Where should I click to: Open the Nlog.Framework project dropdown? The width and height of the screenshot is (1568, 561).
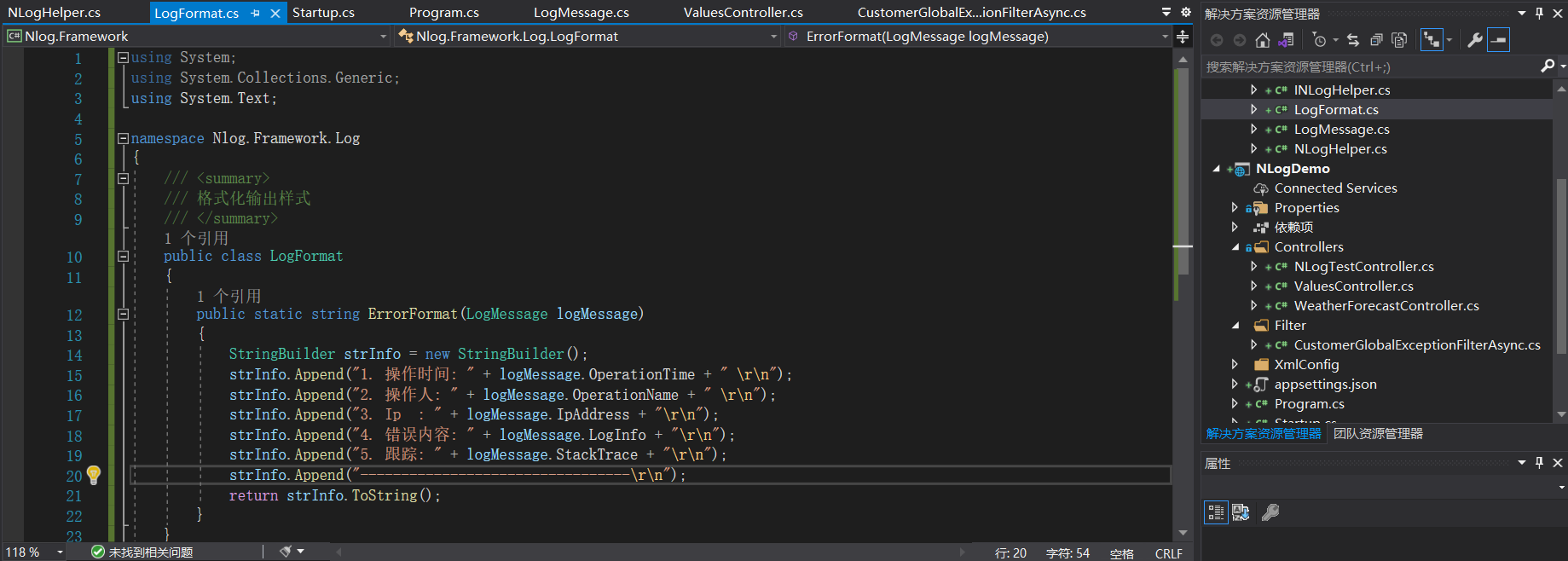click(x=383, y=37)
